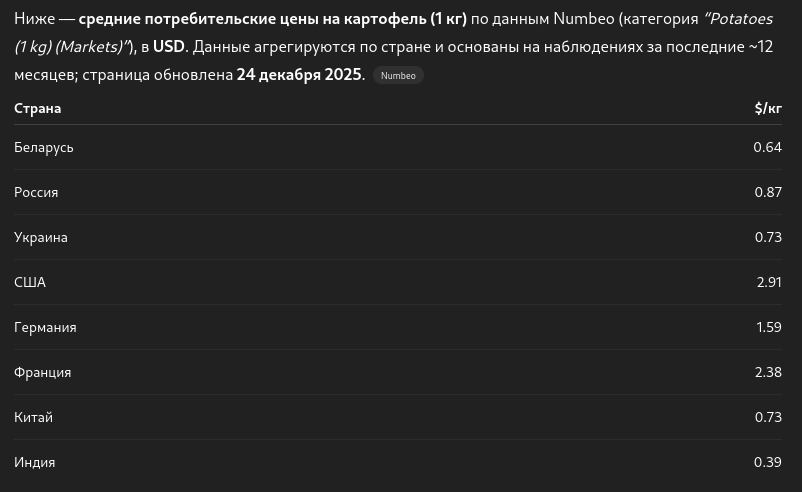Open the Numbeo source citation chip

pos(398,75)
